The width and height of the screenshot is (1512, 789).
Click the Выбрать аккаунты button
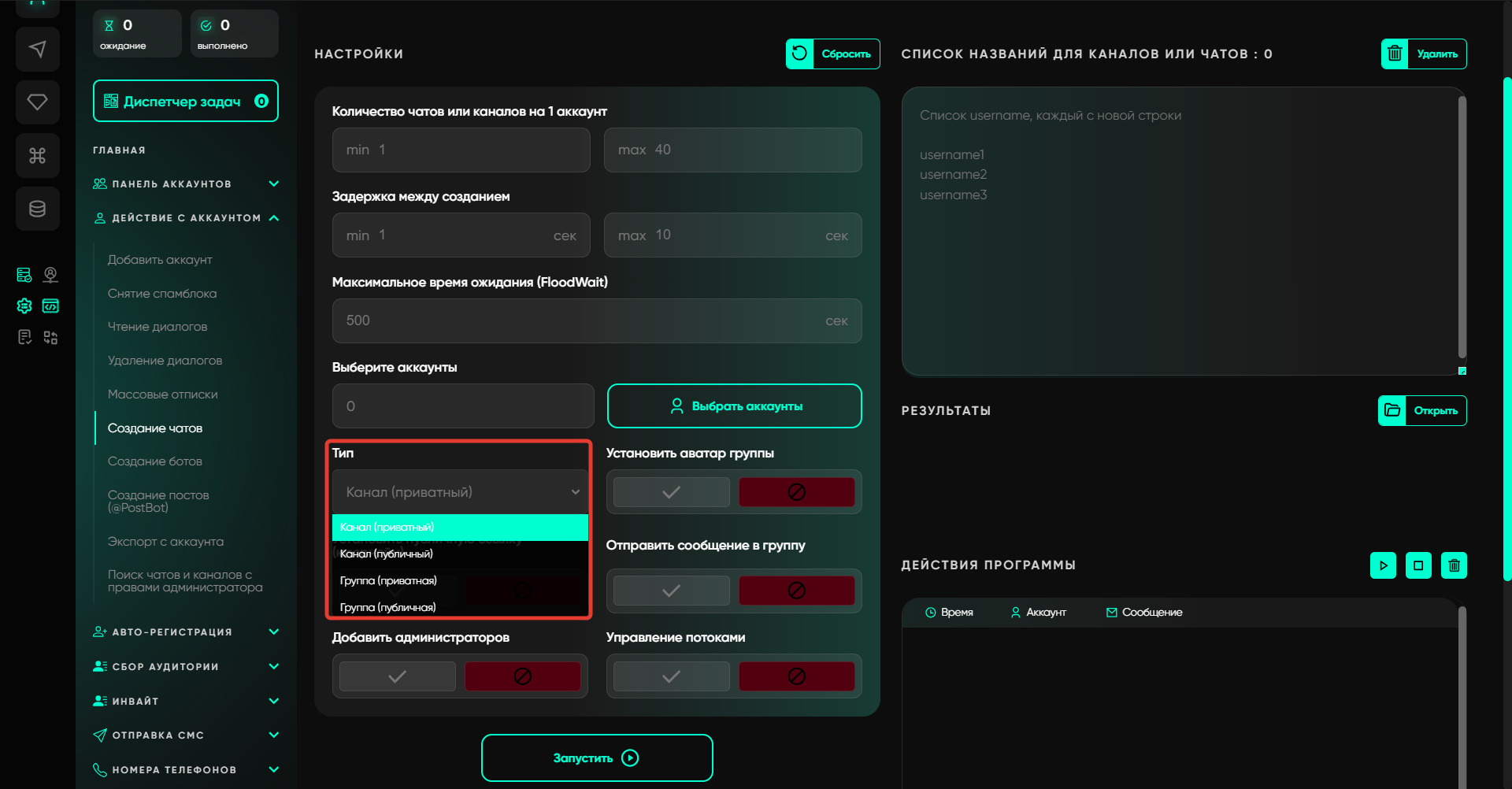coord(734,406)
